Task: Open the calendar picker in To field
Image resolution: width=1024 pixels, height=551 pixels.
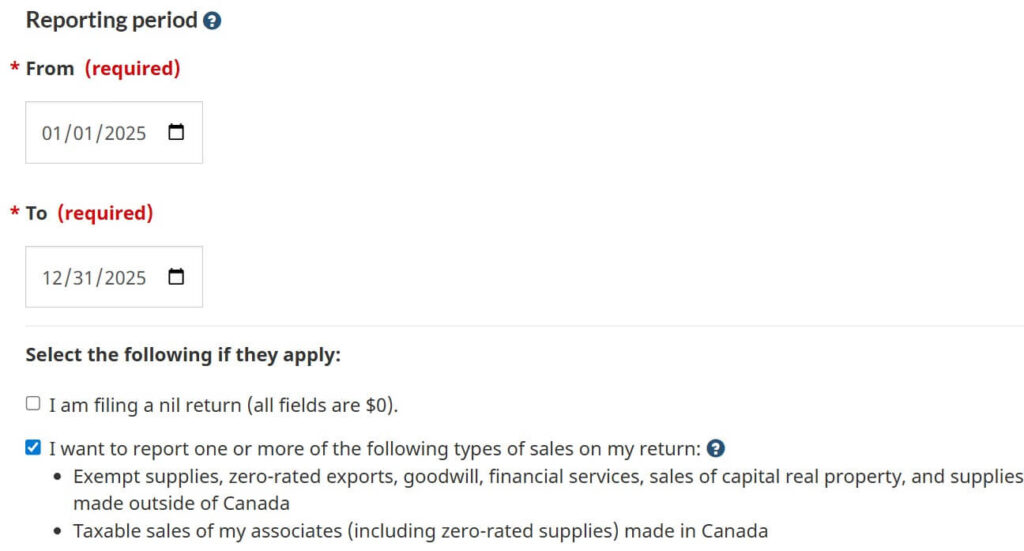Action: 176,277
